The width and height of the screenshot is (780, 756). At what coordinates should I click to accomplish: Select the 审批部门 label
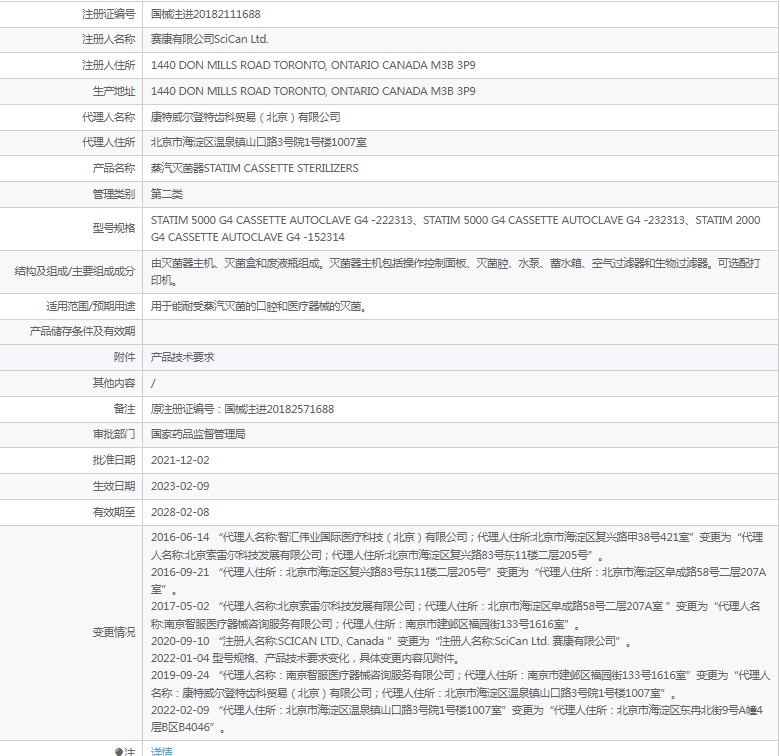[113, 434]
